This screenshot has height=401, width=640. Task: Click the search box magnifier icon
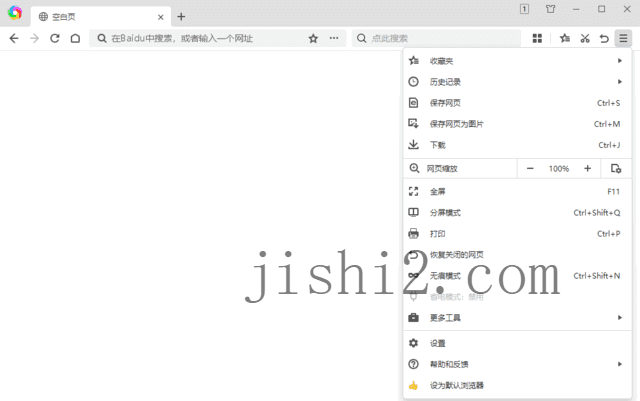pyautogui.click(x=361, y=38)
